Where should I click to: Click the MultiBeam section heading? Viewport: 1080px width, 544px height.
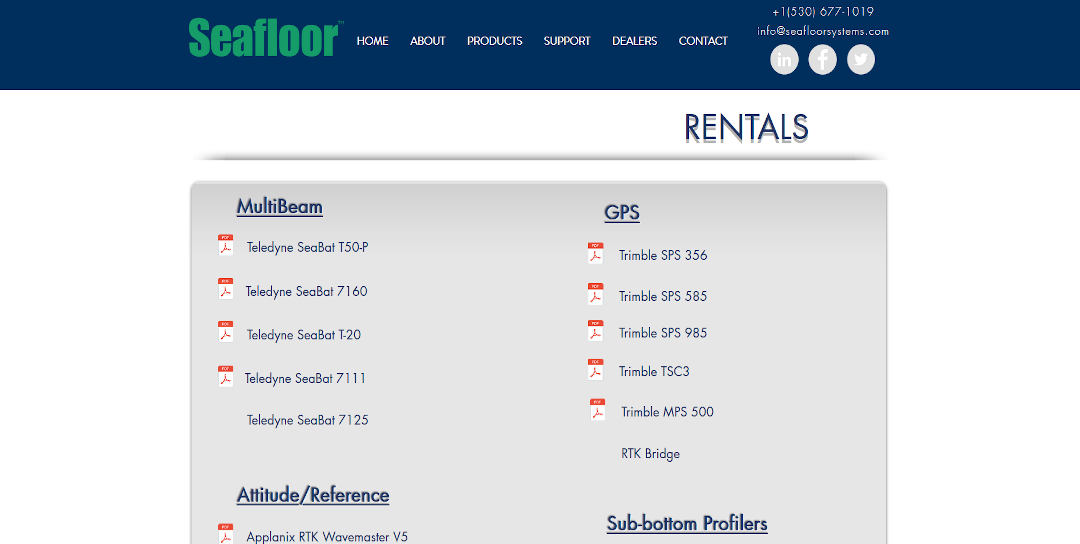280,207
